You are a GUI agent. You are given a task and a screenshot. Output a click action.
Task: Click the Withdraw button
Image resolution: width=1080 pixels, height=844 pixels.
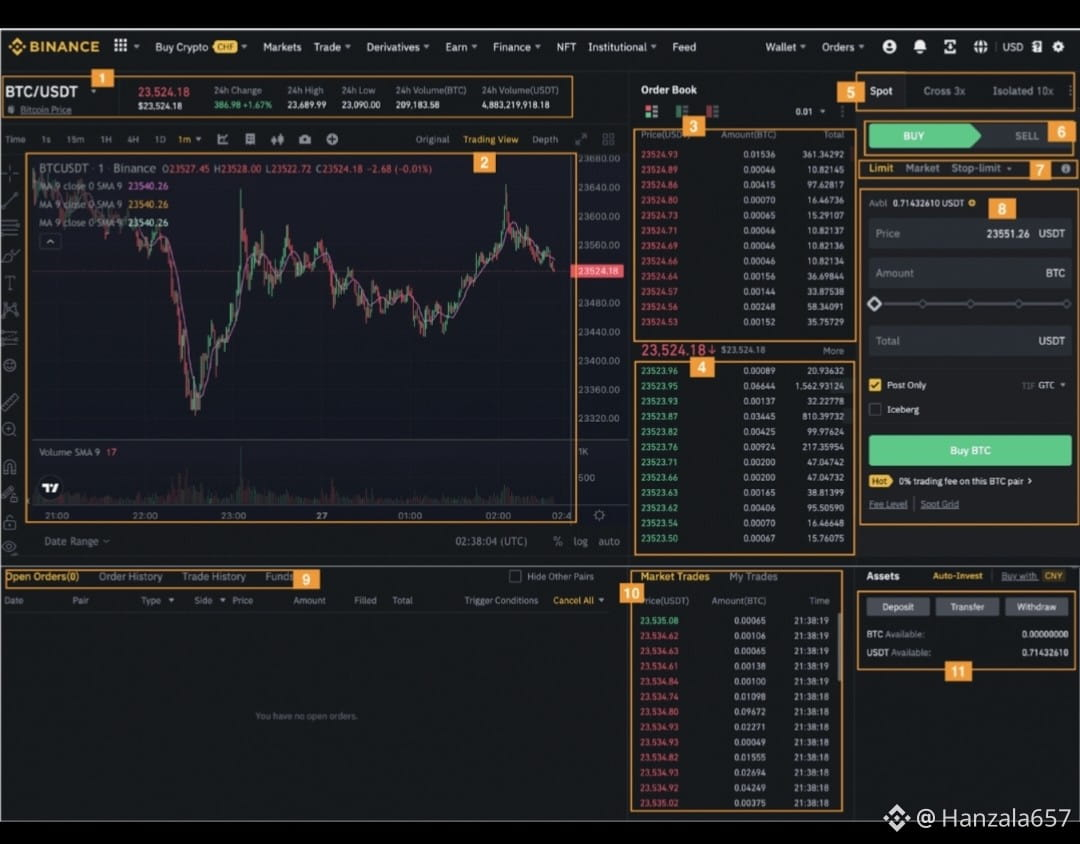tap(1036, 607)
